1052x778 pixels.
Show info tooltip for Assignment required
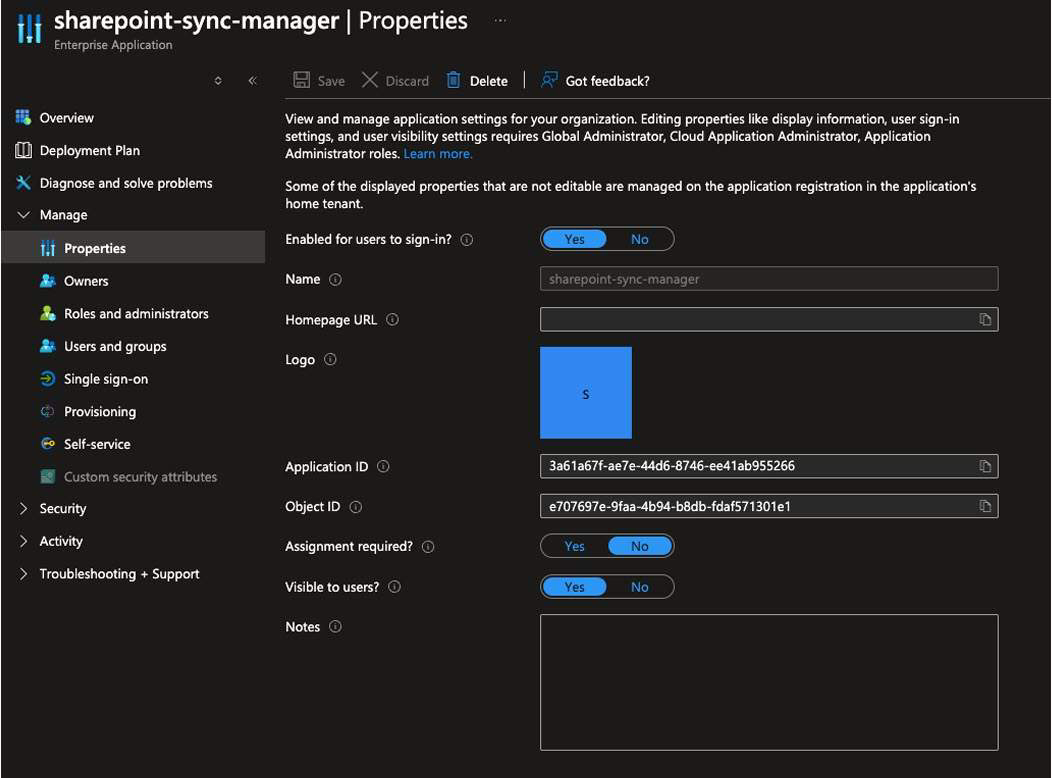(x=428, y=547)
